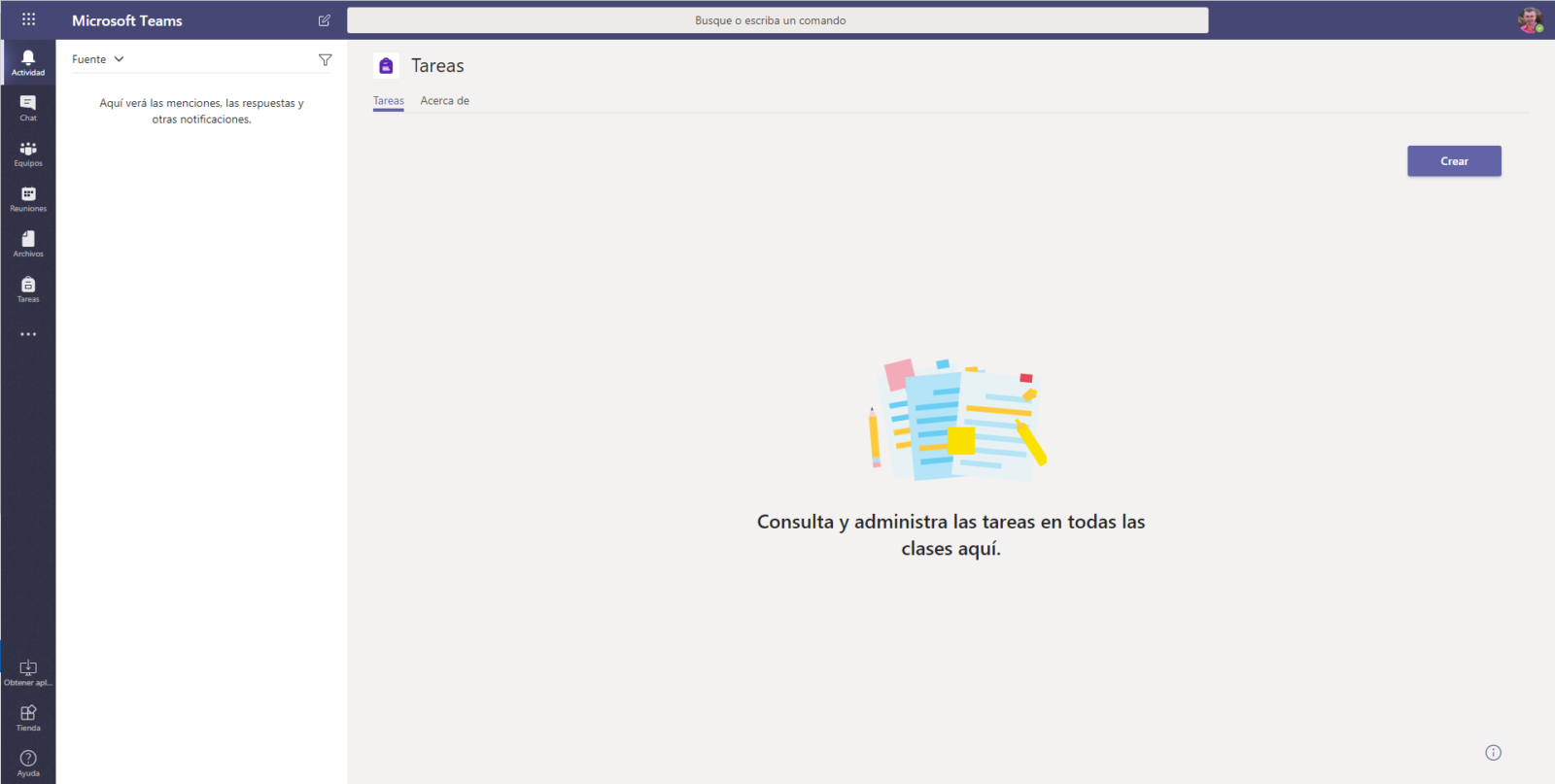Click the info icon at bottom right
1555x784 pixels.
pyautogui.click(x=1493, y=753)
